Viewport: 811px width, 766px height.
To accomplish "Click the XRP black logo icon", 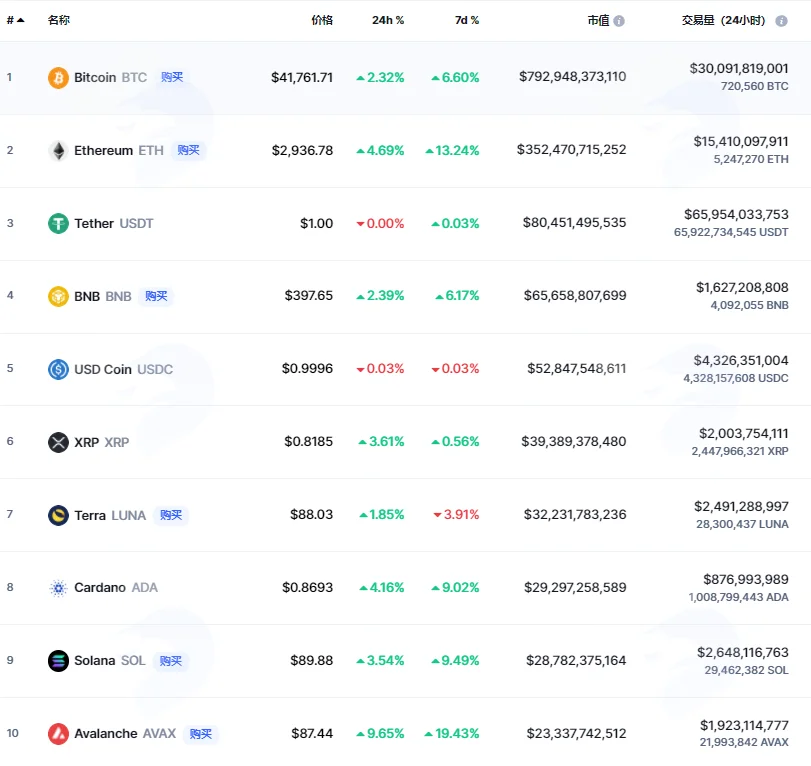I will [58, 442].
